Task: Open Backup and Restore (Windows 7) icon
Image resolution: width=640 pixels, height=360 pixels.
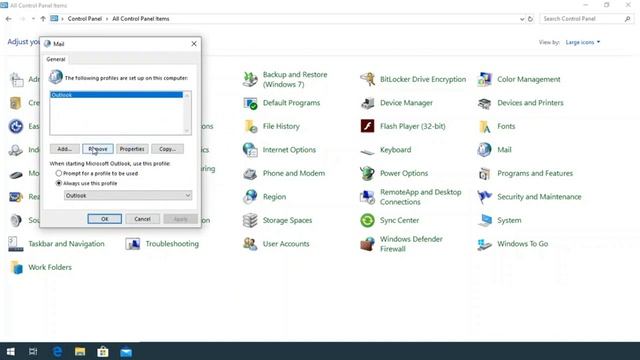Action: [x=250, y=79]
